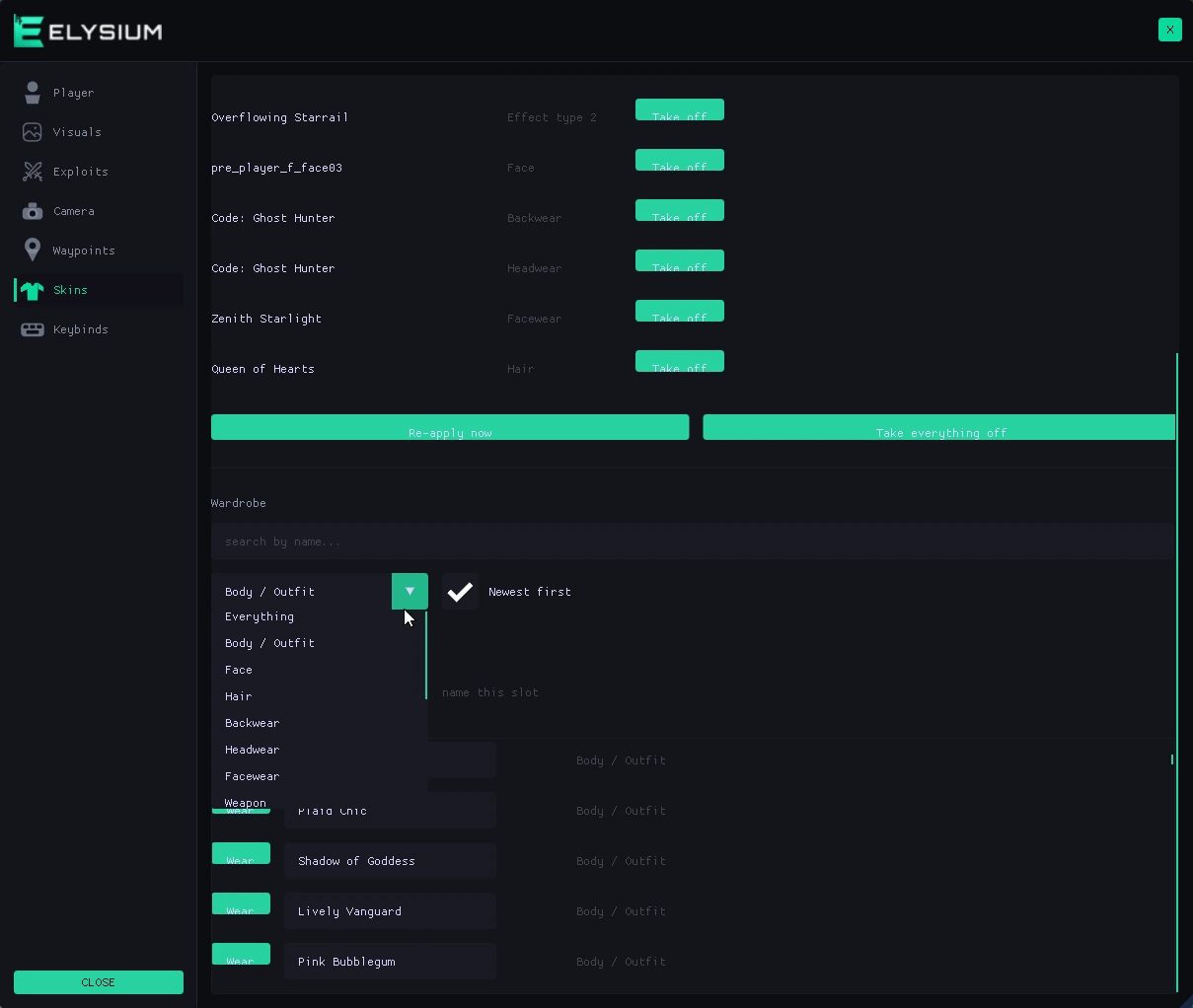Image resolution: width=1193 pixels, height=1008 pixels.
Task: Click the Wardrobe heading
Action: (239, 503)
